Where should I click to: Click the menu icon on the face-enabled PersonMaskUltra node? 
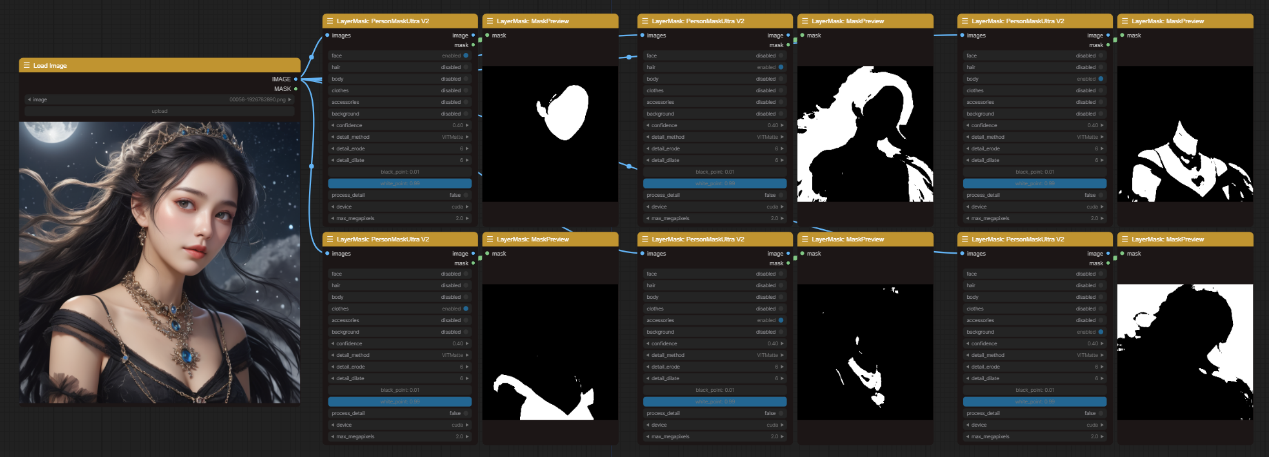click(330, 21)
